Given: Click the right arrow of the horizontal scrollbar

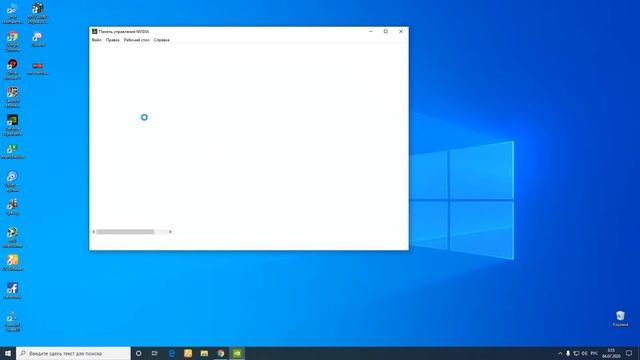Looking at the screenshot, I should [170, 232].
